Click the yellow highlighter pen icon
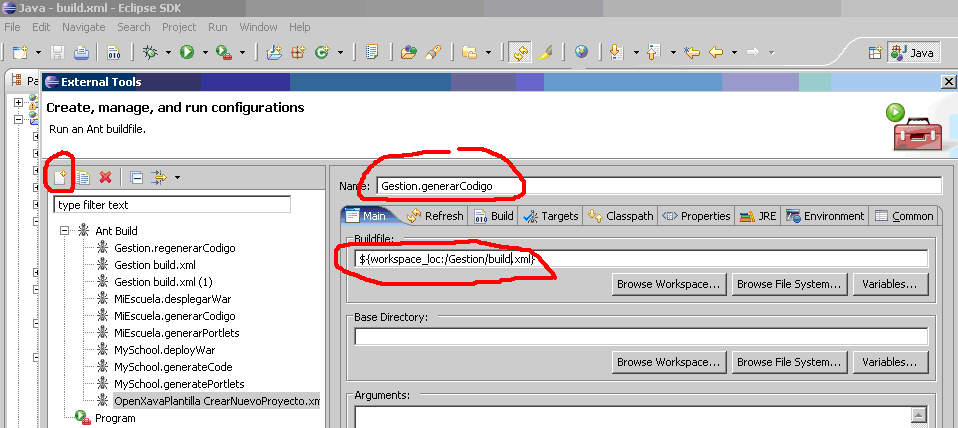Image resolution: width=958 pixels, height=428 pixels. click(546, 53)
